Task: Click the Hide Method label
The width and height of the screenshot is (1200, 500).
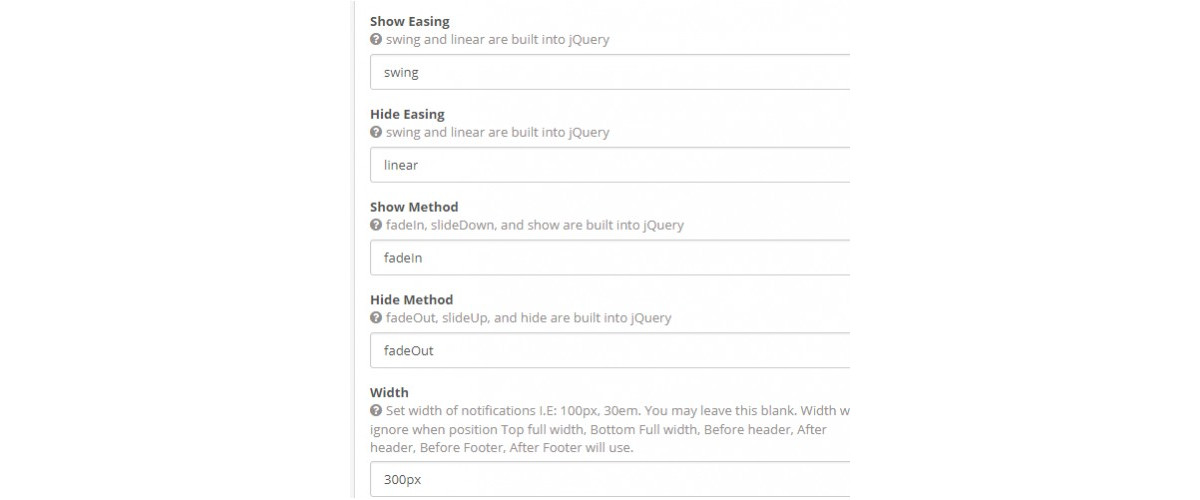Action: tap(411, 299)
